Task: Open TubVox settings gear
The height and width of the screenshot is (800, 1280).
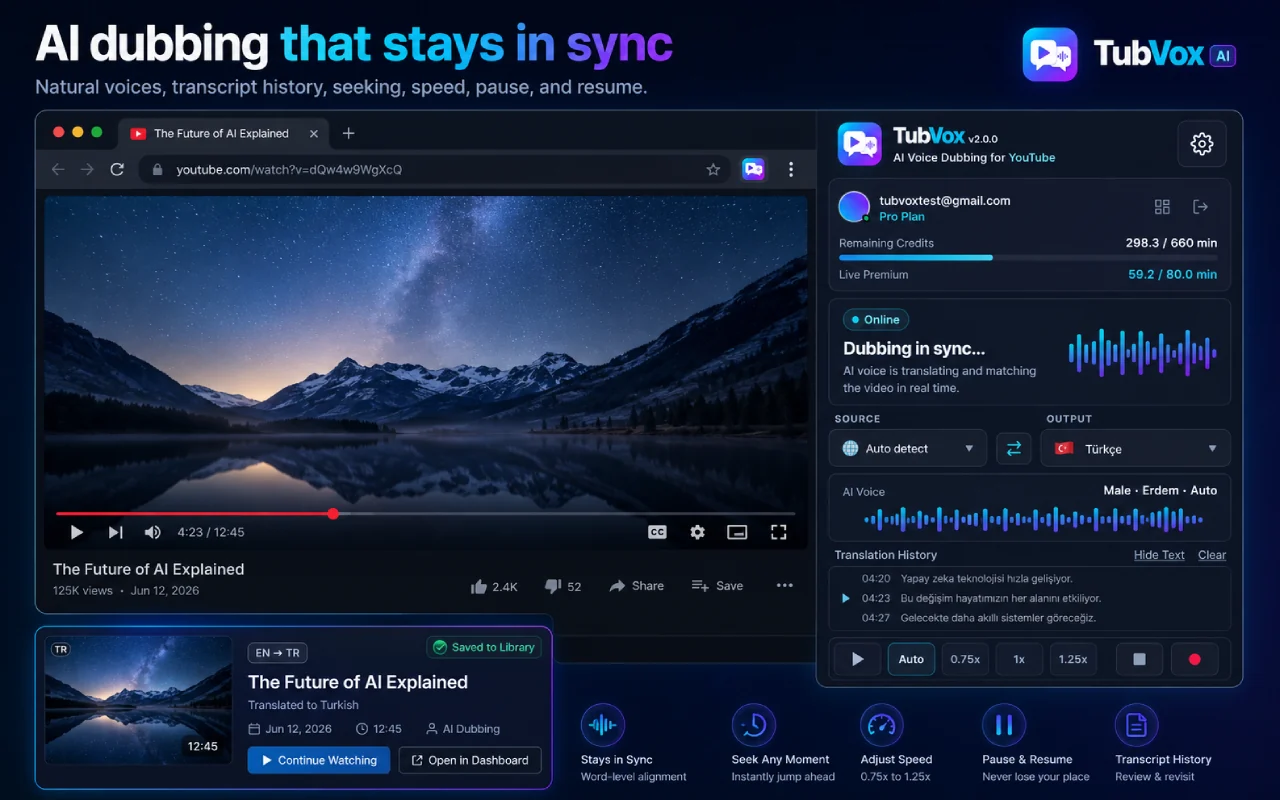Action: tap(1201, 144)
